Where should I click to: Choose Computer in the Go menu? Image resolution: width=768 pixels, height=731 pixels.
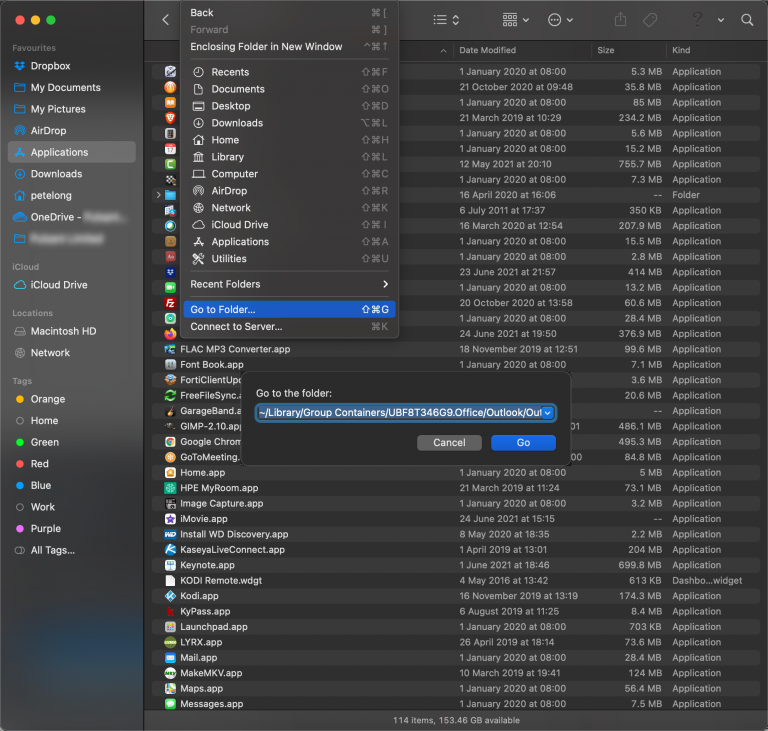click(289, 174)
